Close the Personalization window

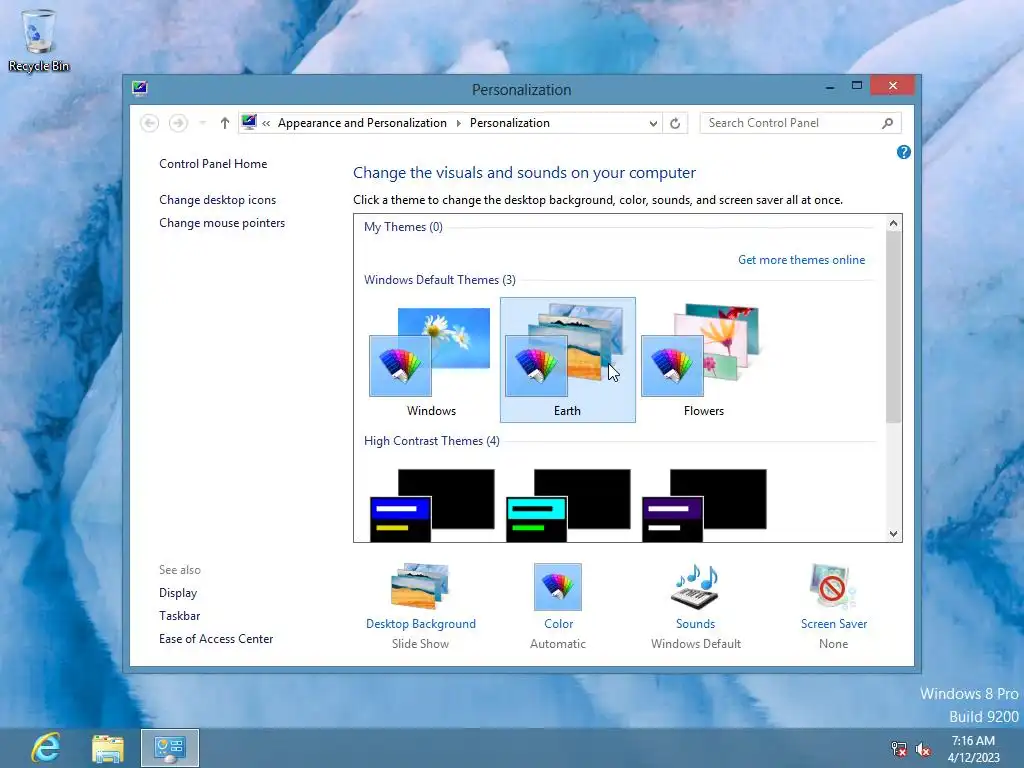892,86
